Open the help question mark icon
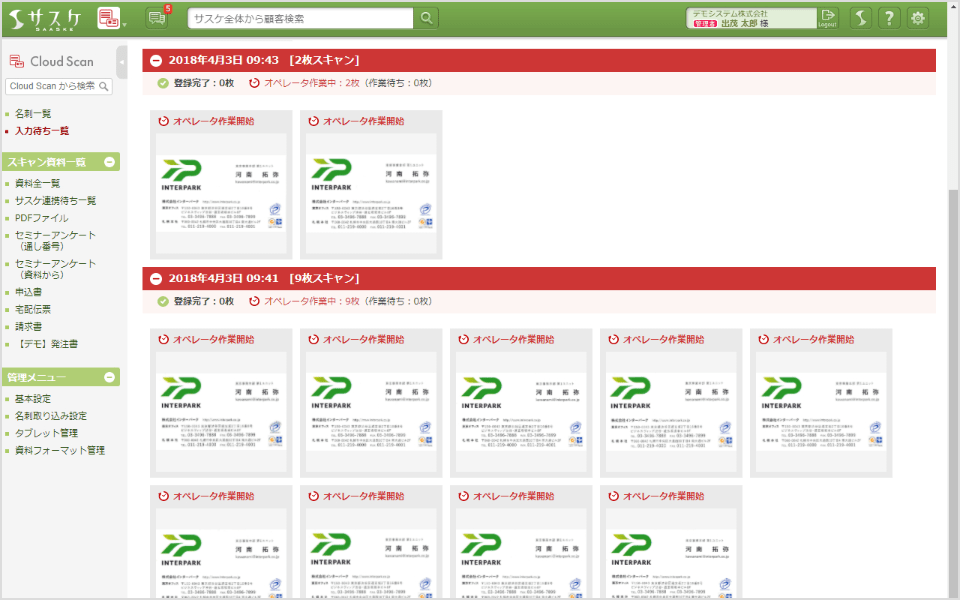The image size is (960, 600). pos(889,18)
